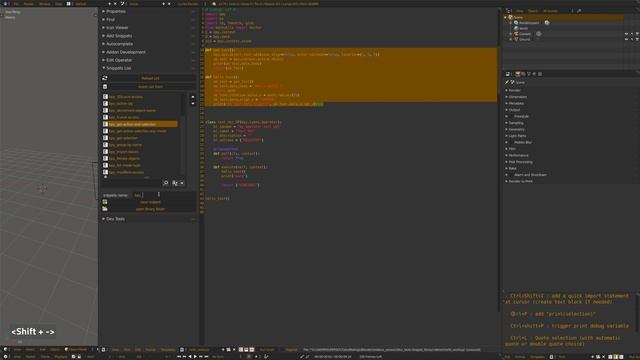
Task: Click the Open library folder button
Action: (150, 209)
